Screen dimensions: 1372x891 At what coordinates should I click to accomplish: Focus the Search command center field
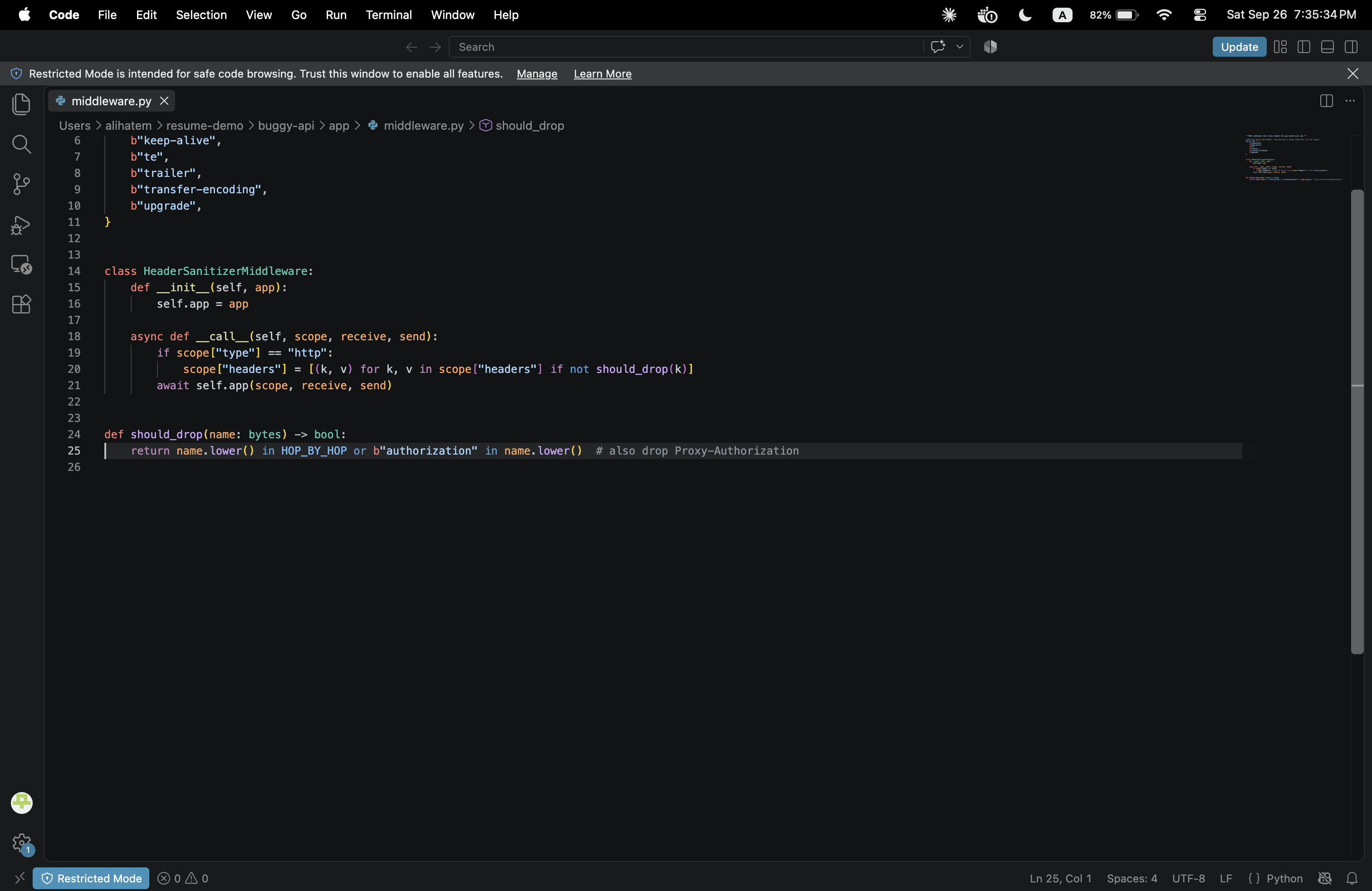(x=686, y=47)
